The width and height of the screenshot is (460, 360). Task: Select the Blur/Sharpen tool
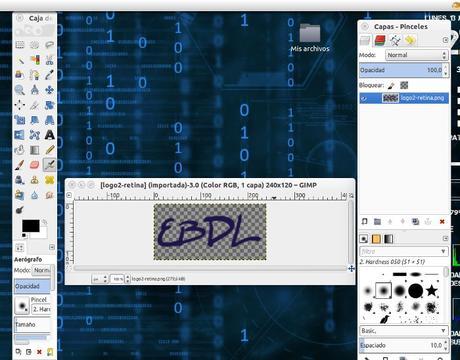coord(35,195)
